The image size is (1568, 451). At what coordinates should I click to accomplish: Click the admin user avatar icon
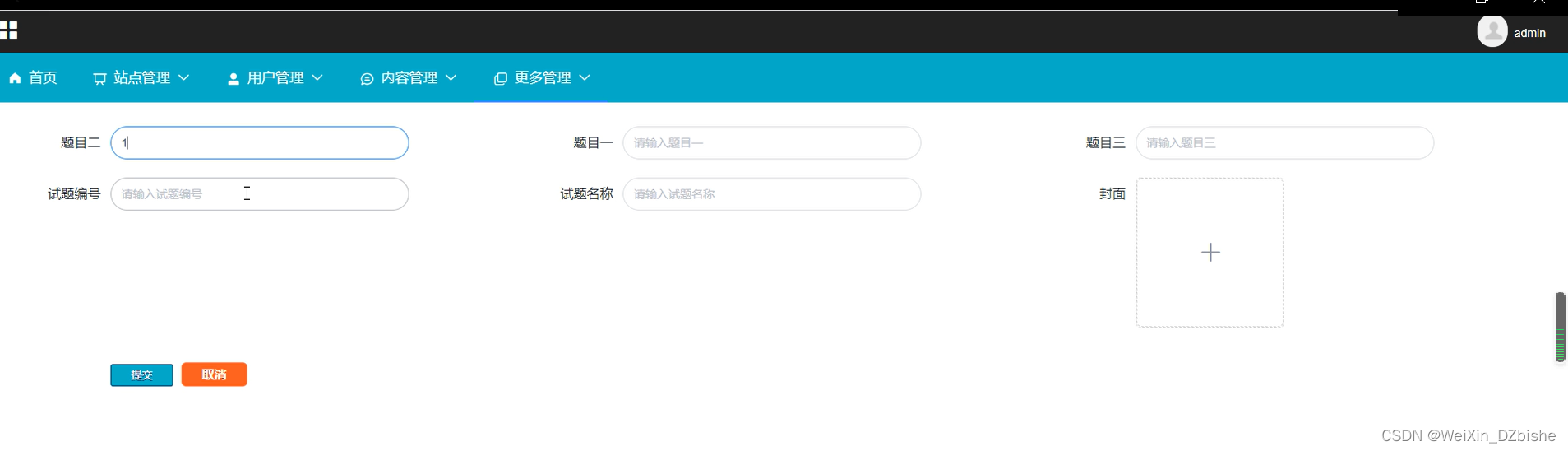coord(1492,32)
